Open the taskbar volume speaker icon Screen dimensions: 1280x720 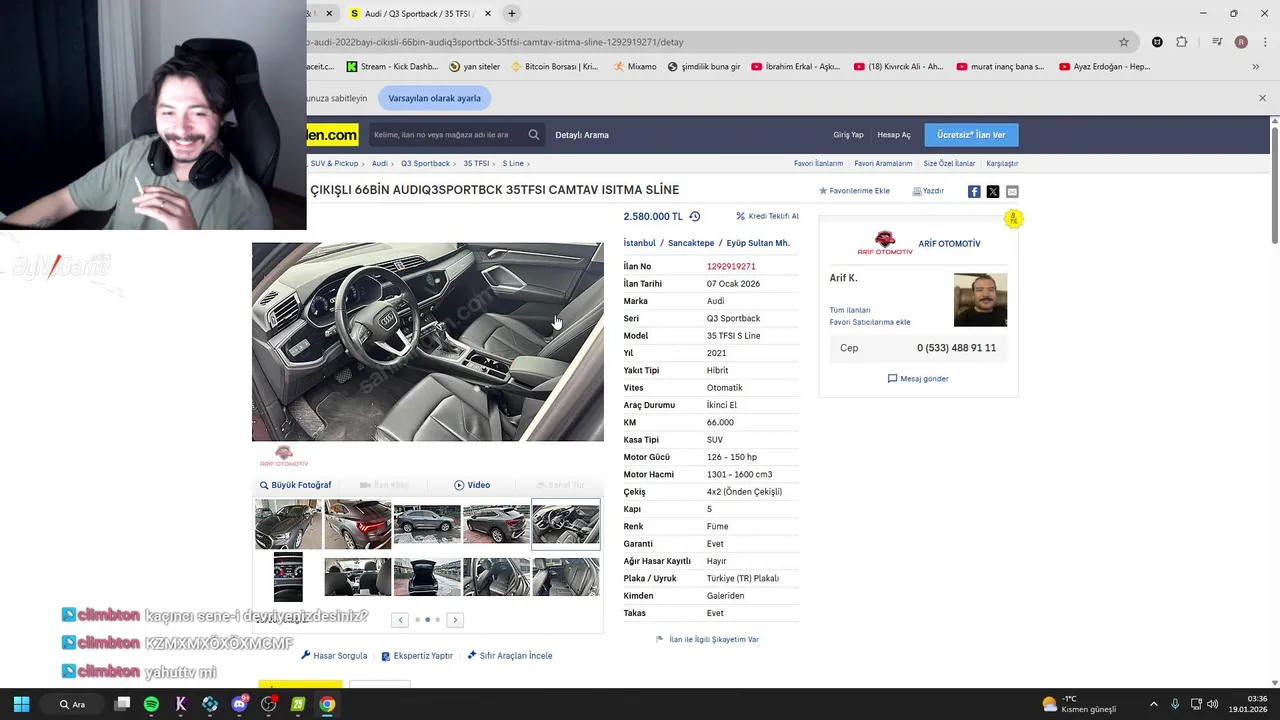tap(1212, 704)
